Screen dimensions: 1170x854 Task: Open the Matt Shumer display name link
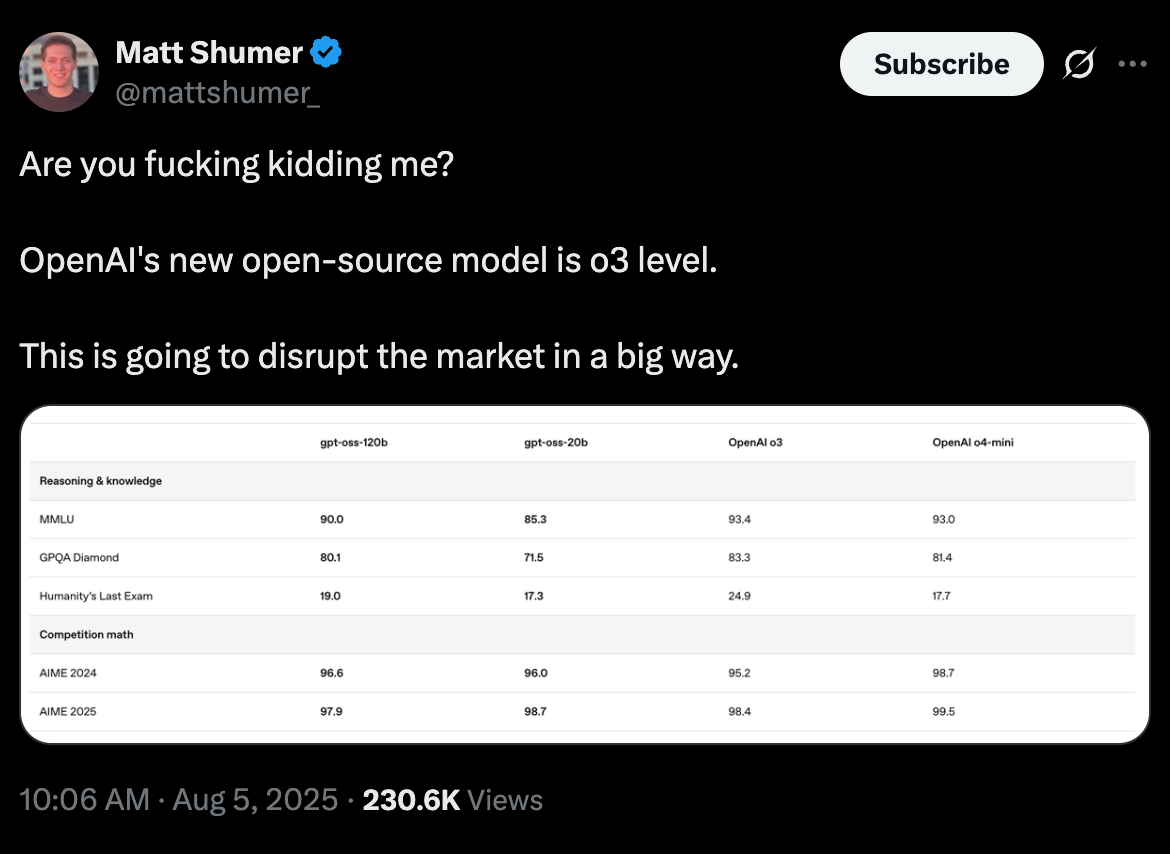[210, 52]
